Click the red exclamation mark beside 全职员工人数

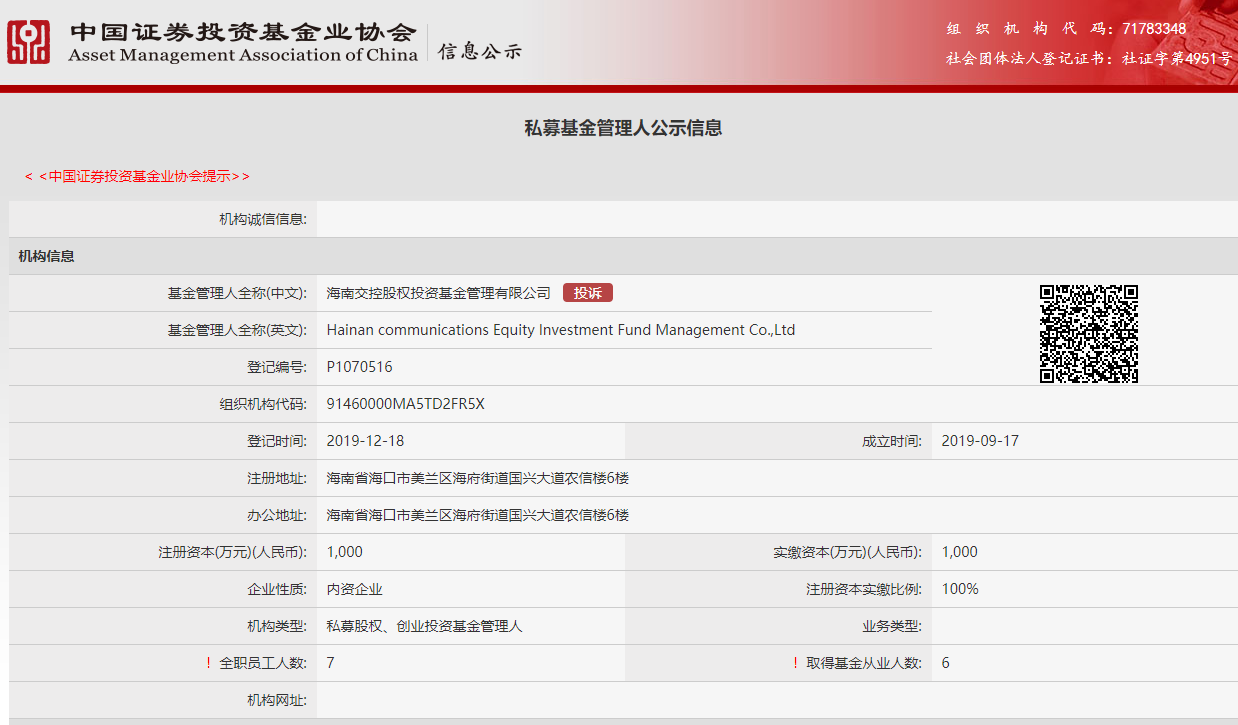pos(208,663)
